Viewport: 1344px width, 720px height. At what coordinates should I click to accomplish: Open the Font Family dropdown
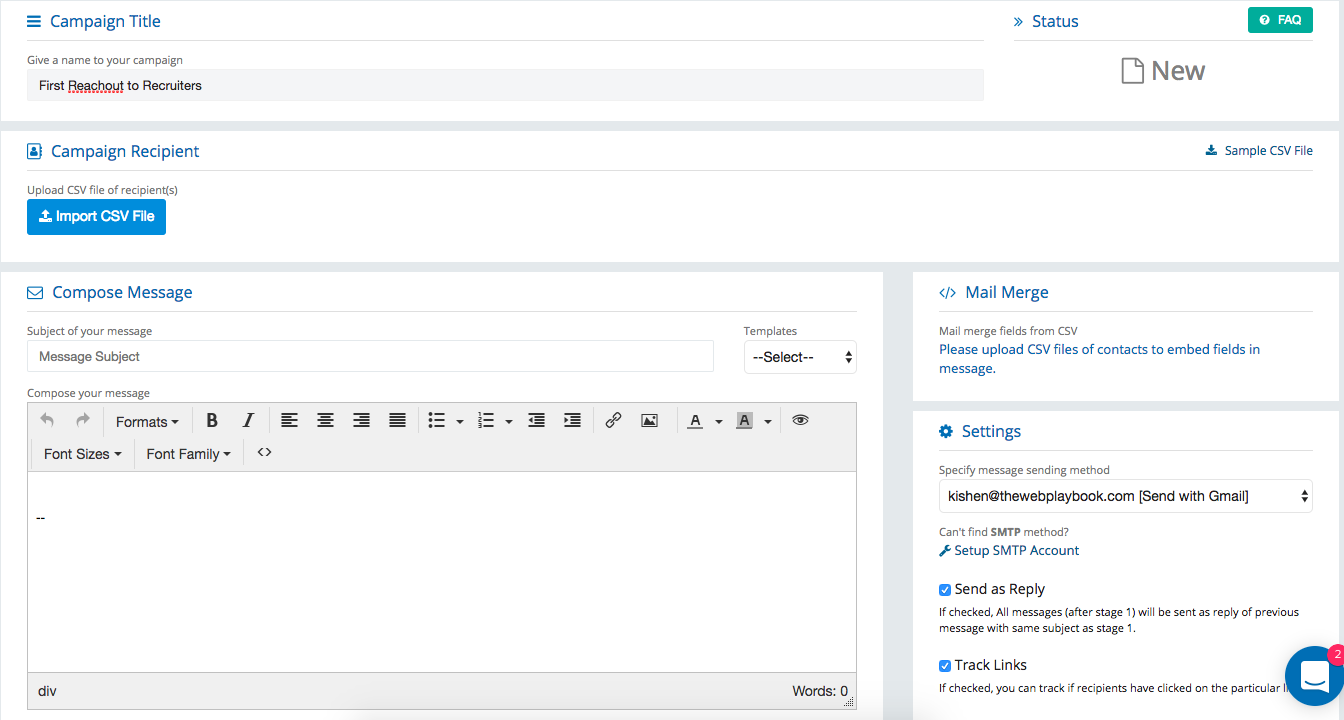[x=188, y=453]
